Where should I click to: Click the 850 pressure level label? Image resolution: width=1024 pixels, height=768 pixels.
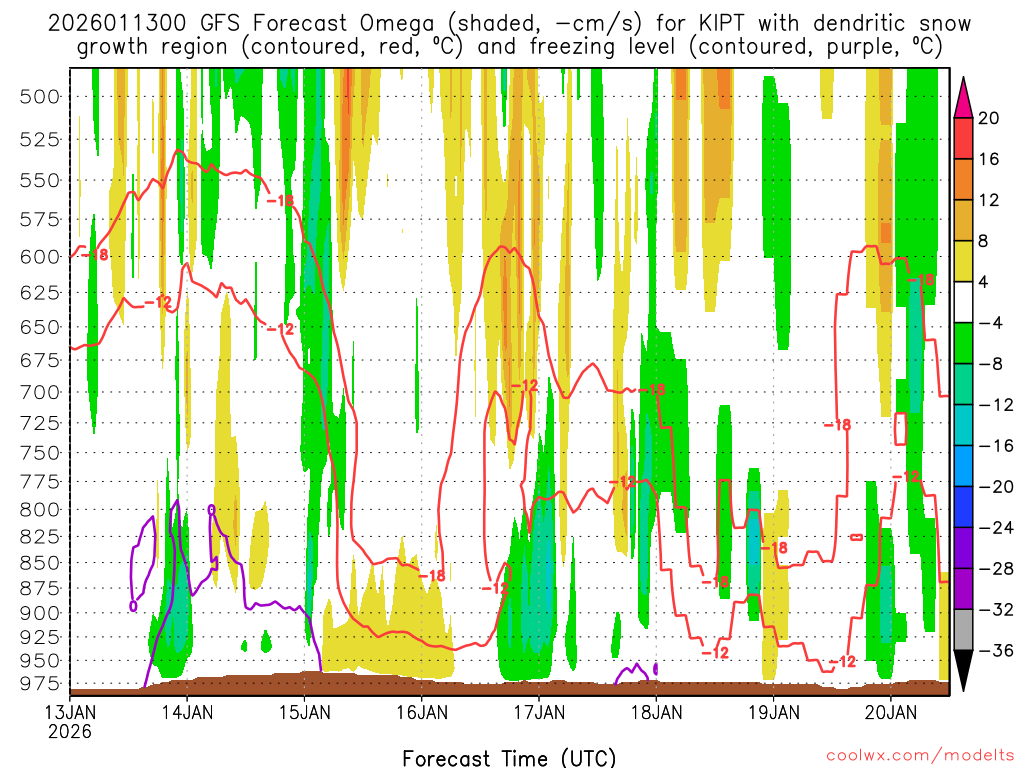[x=39, y=563]
